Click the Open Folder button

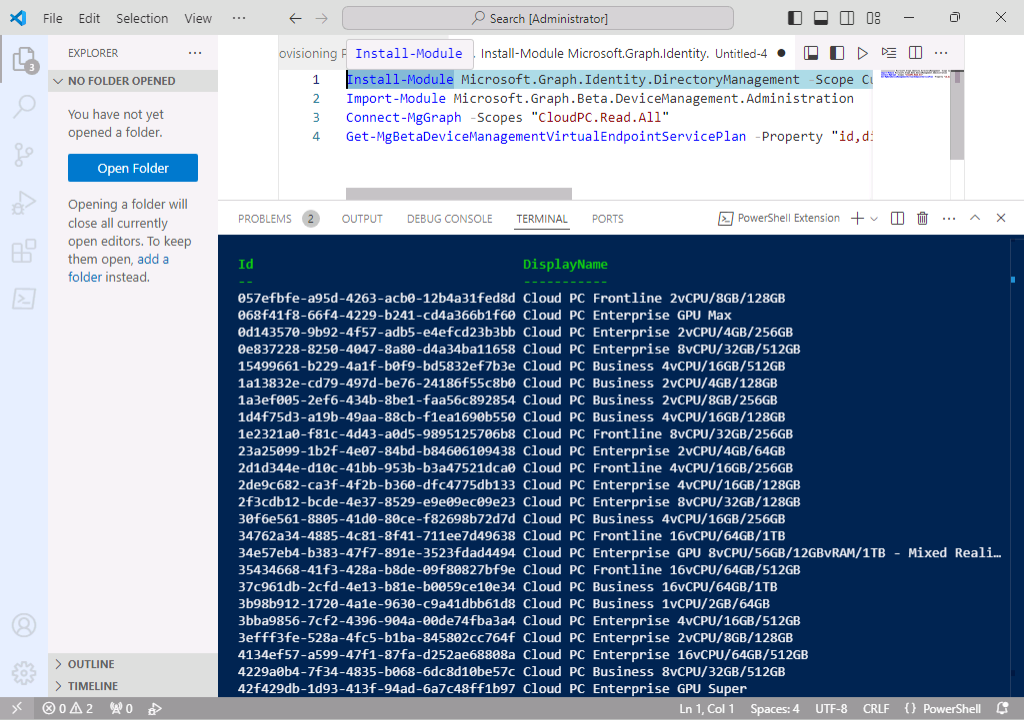(x=133, y=168)
